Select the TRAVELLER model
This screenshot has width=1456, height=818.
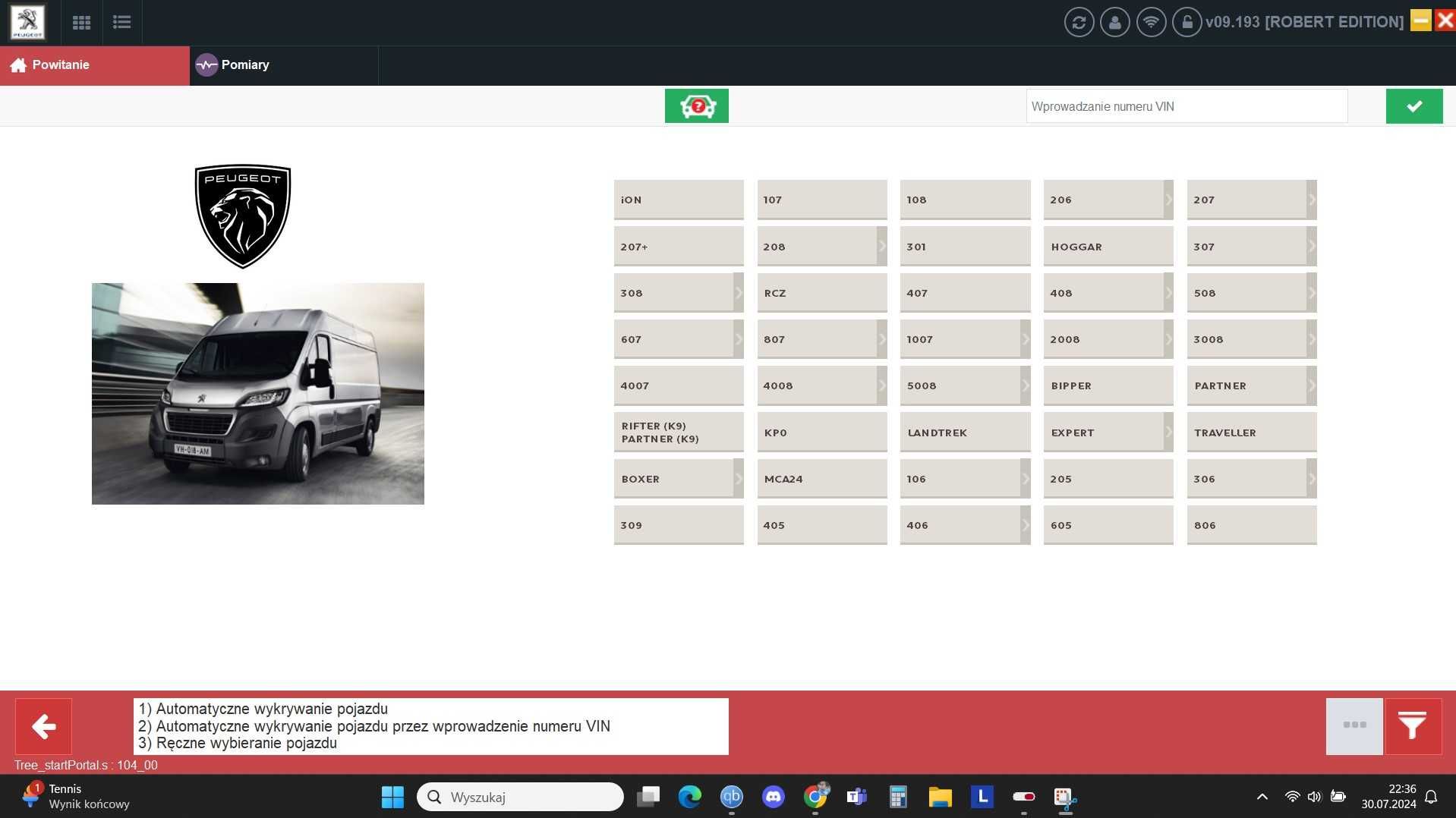point(1252,432)
